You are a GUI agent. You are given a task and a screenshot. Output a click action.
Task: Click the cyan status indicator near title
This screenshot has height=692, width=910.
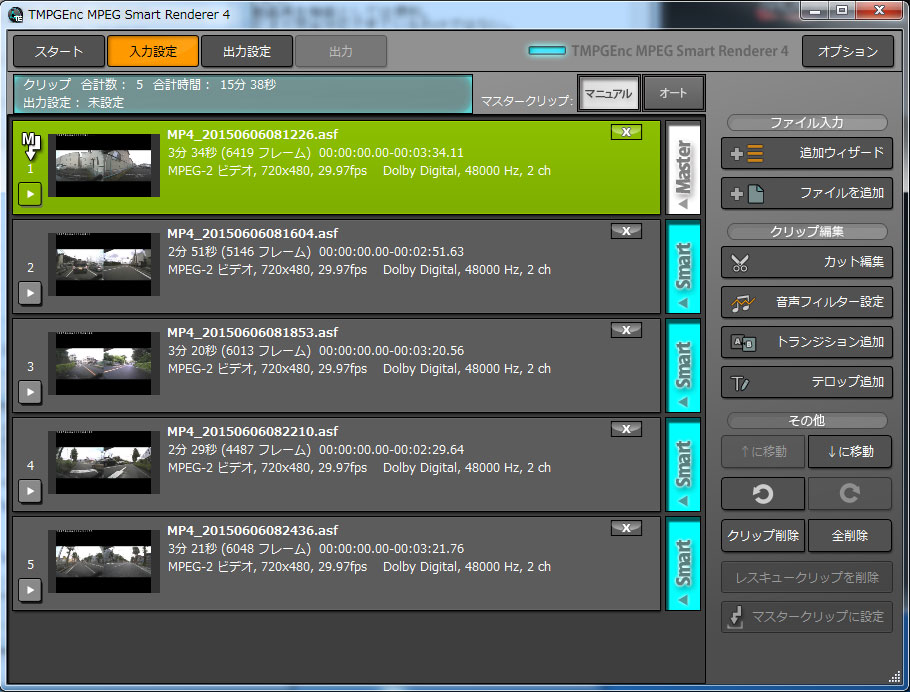point(547,51)
